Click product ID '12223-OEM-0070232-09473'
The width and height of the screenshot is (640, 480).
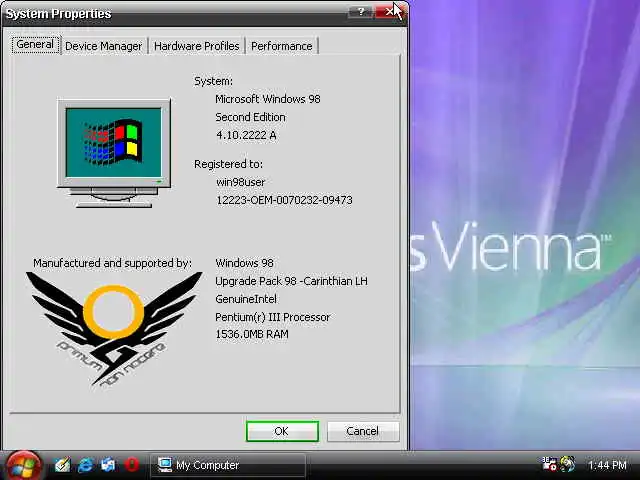tap(284, 200)
